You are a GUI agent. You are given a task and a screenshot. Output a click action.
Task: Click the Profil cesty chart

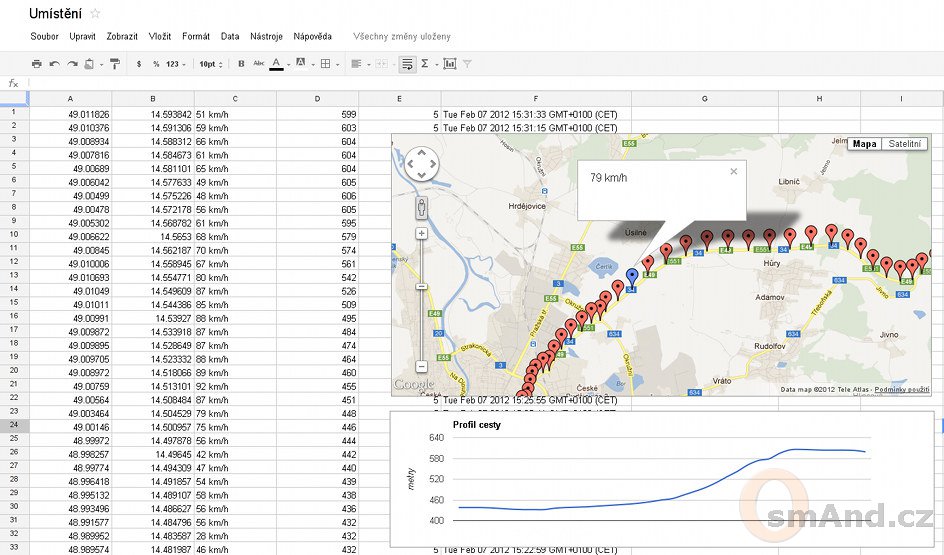[x=662, y=479]
